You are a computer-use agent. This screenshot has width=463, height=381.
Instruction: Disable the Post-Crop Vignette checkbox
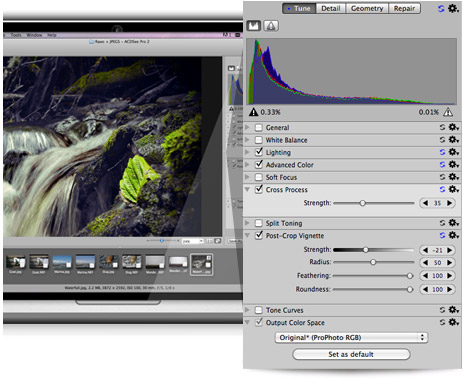pos(259,235)
